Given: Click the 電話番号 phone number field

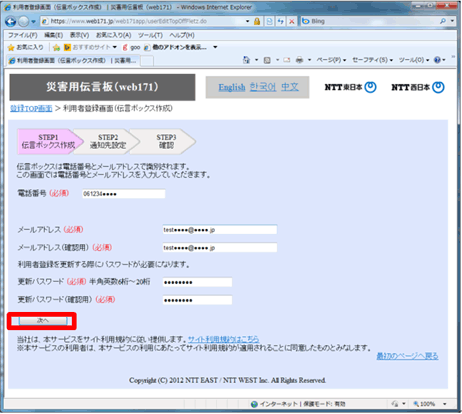Looking at the screenshot, I should coord(124,194).
